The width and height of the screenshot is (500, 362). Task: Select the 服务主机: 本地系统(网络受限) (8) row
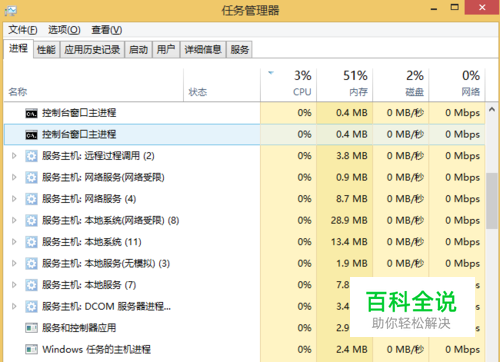pos(244,220)
